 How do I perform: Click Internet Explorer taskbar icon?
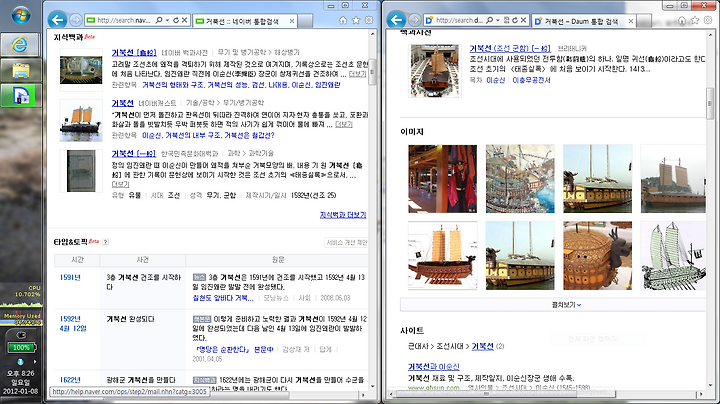click(x=21, y=45)
